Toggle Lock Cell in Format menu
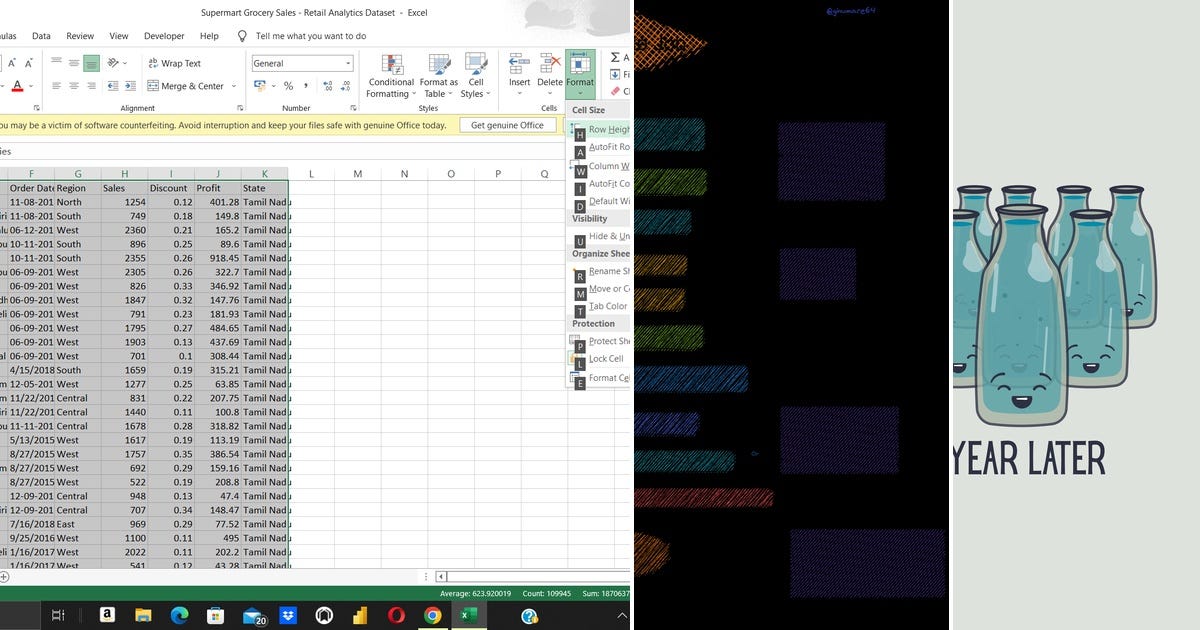 [599, 359]
